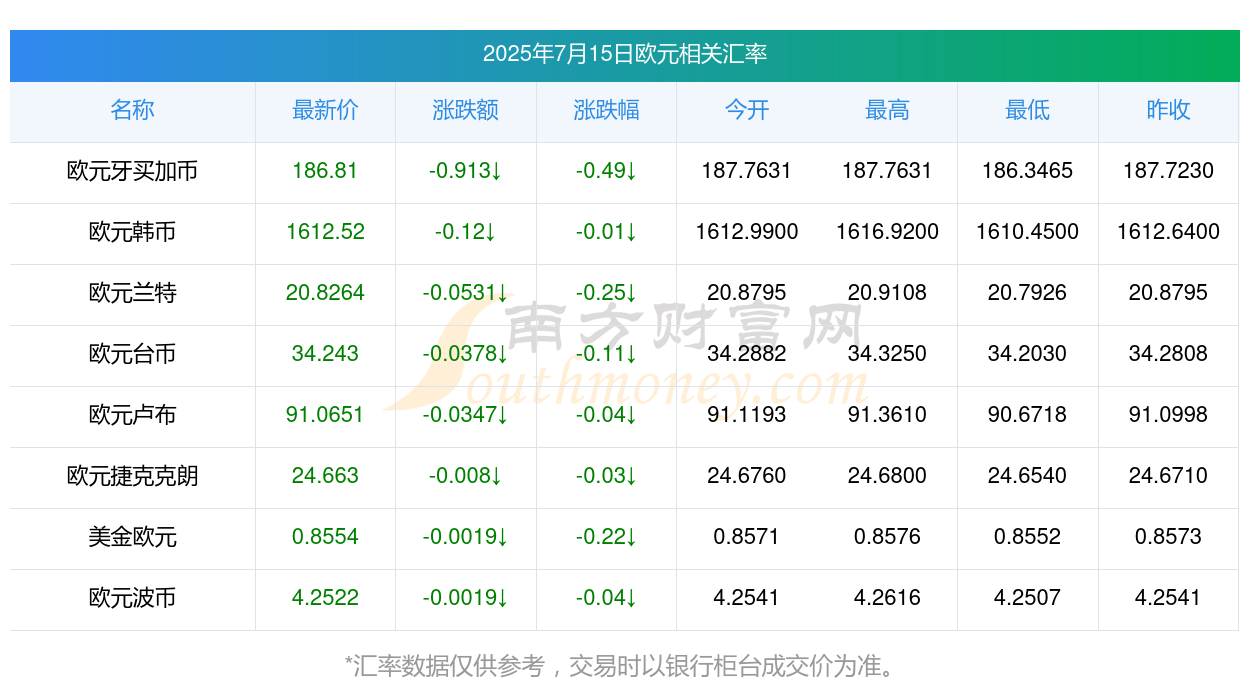Screen dimensions: 1250x698
Task: Click the 欧元韩币 opening price 1612.9900
Action: click(747, 232)
